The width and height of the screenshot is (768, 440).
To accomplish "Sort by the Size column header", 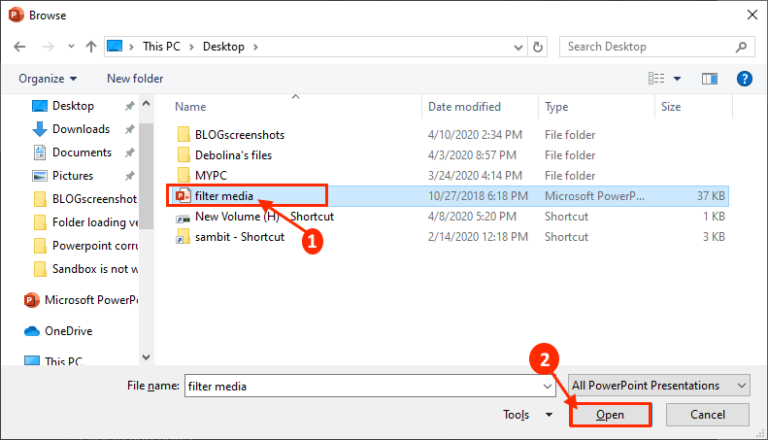I will pos(671,107).
